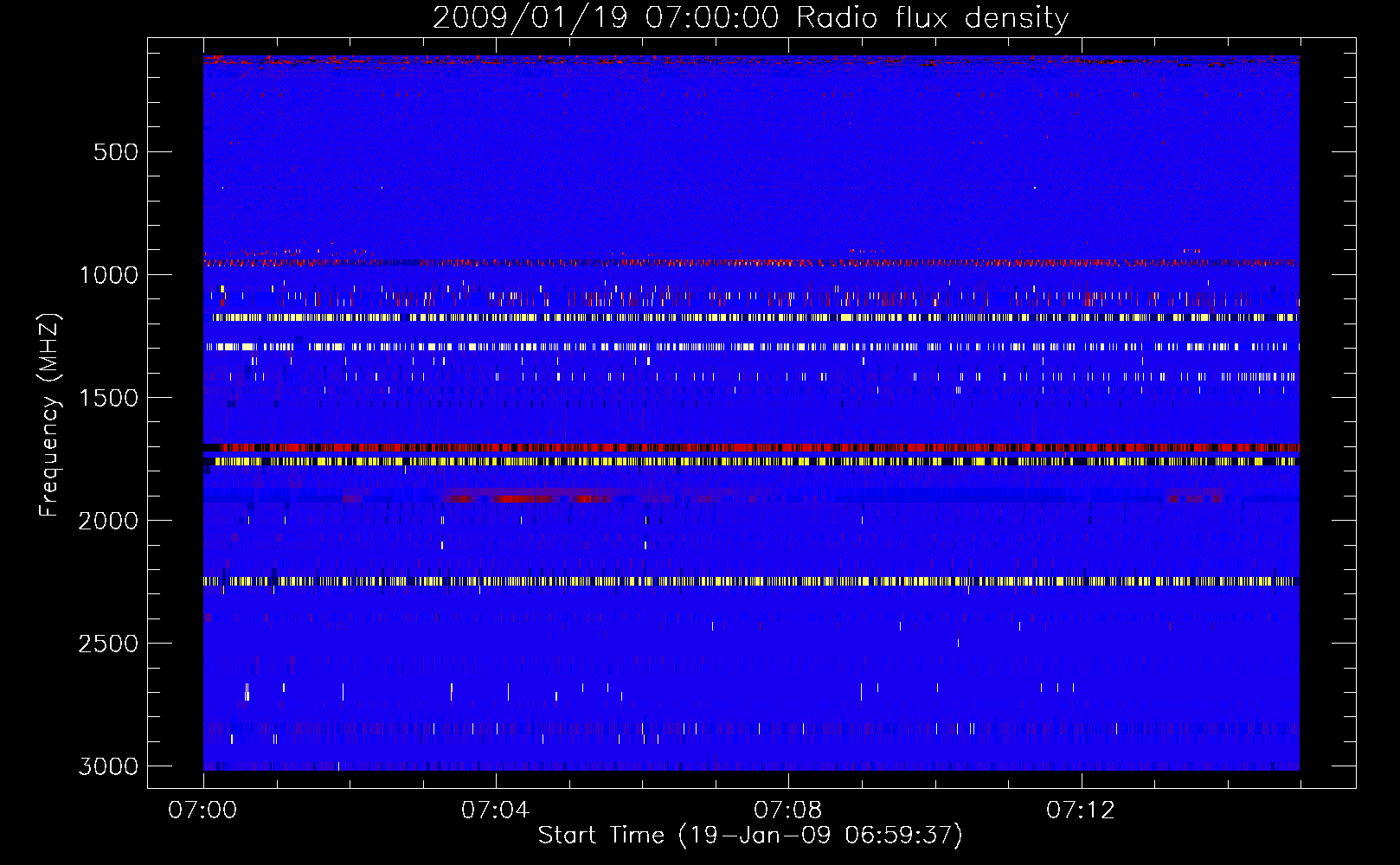The width and height of the screenshot is (1400, 865).
Task: Click the 07:08 time tick label
Action: 788,811
